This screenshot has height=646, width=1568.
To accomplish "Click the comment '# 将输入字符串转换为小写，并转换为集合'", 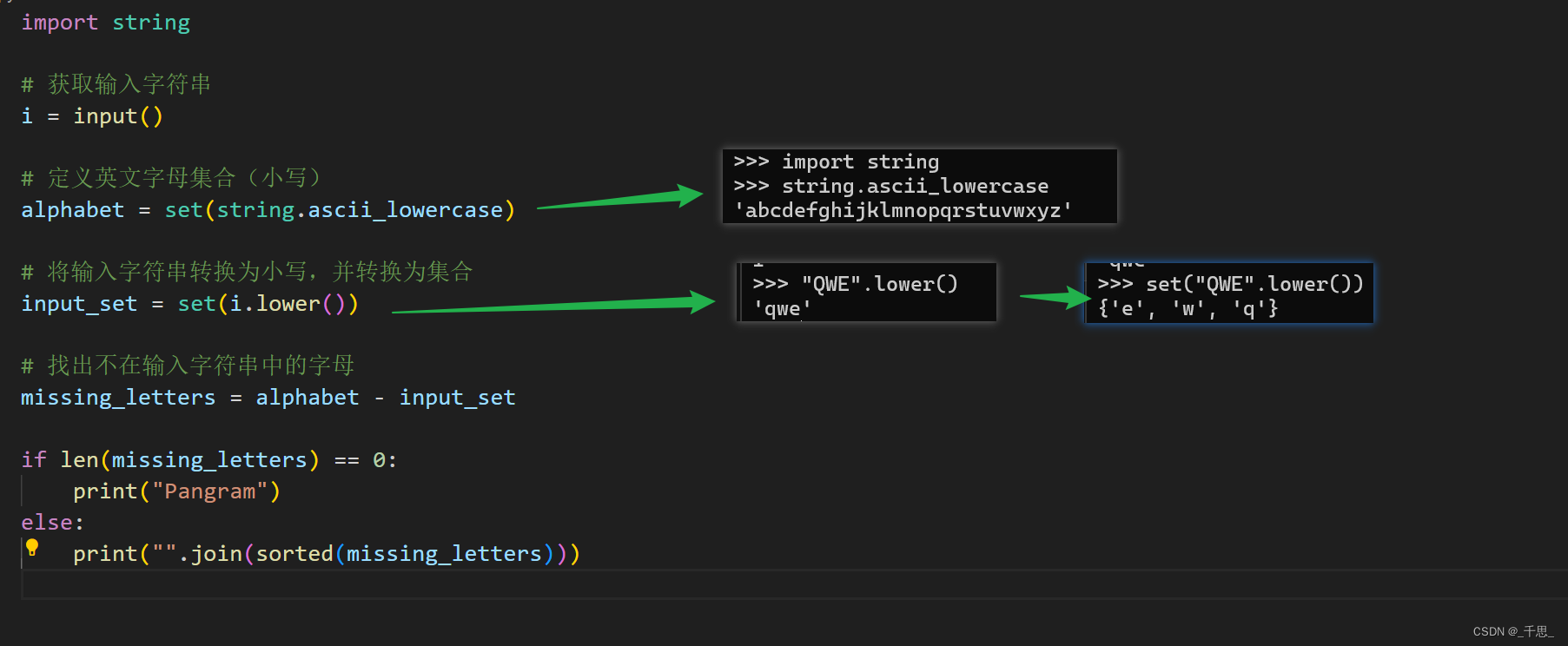I will tap(247, 272).
